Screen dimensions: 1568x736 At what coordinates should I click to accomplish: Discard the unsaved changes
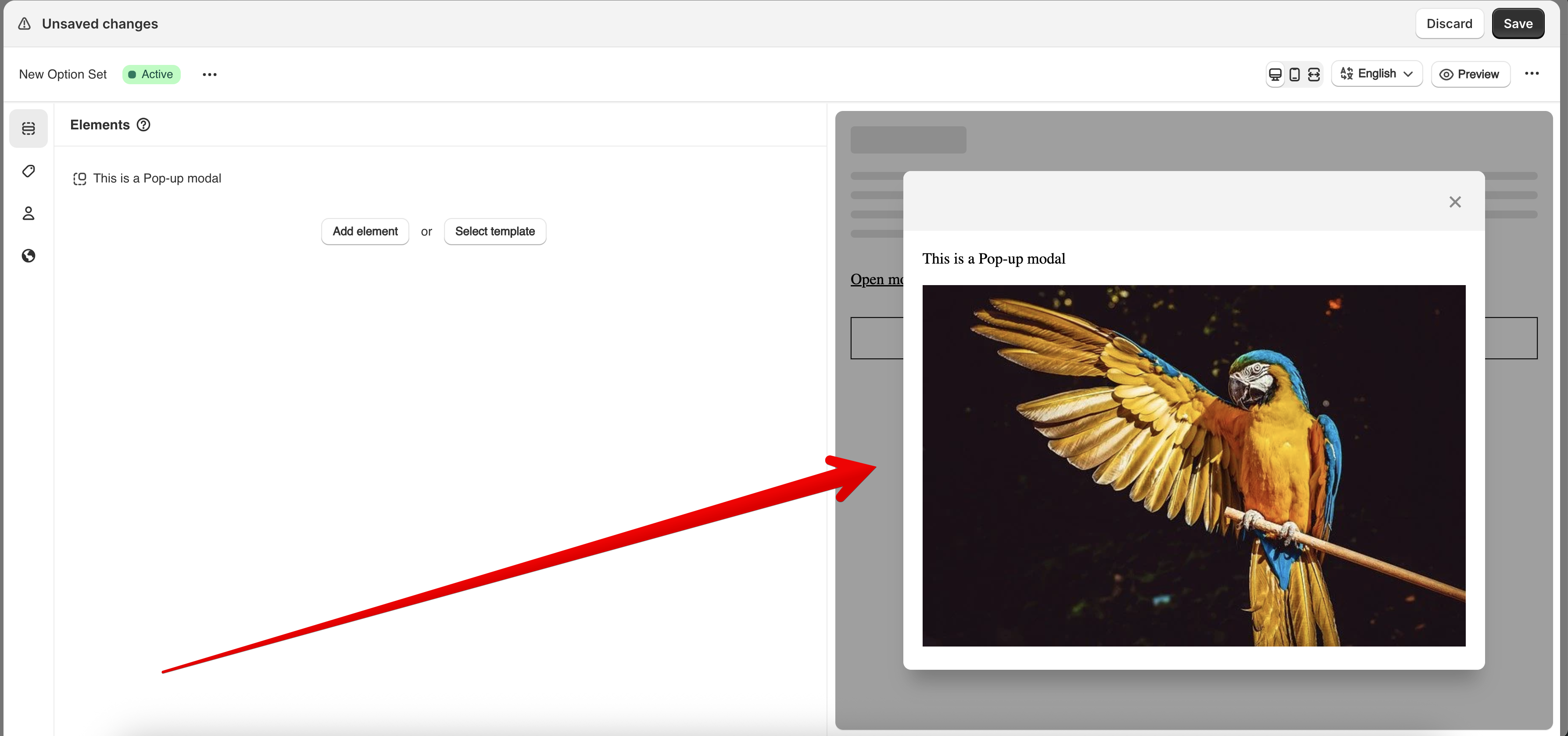pos(1449,24)
